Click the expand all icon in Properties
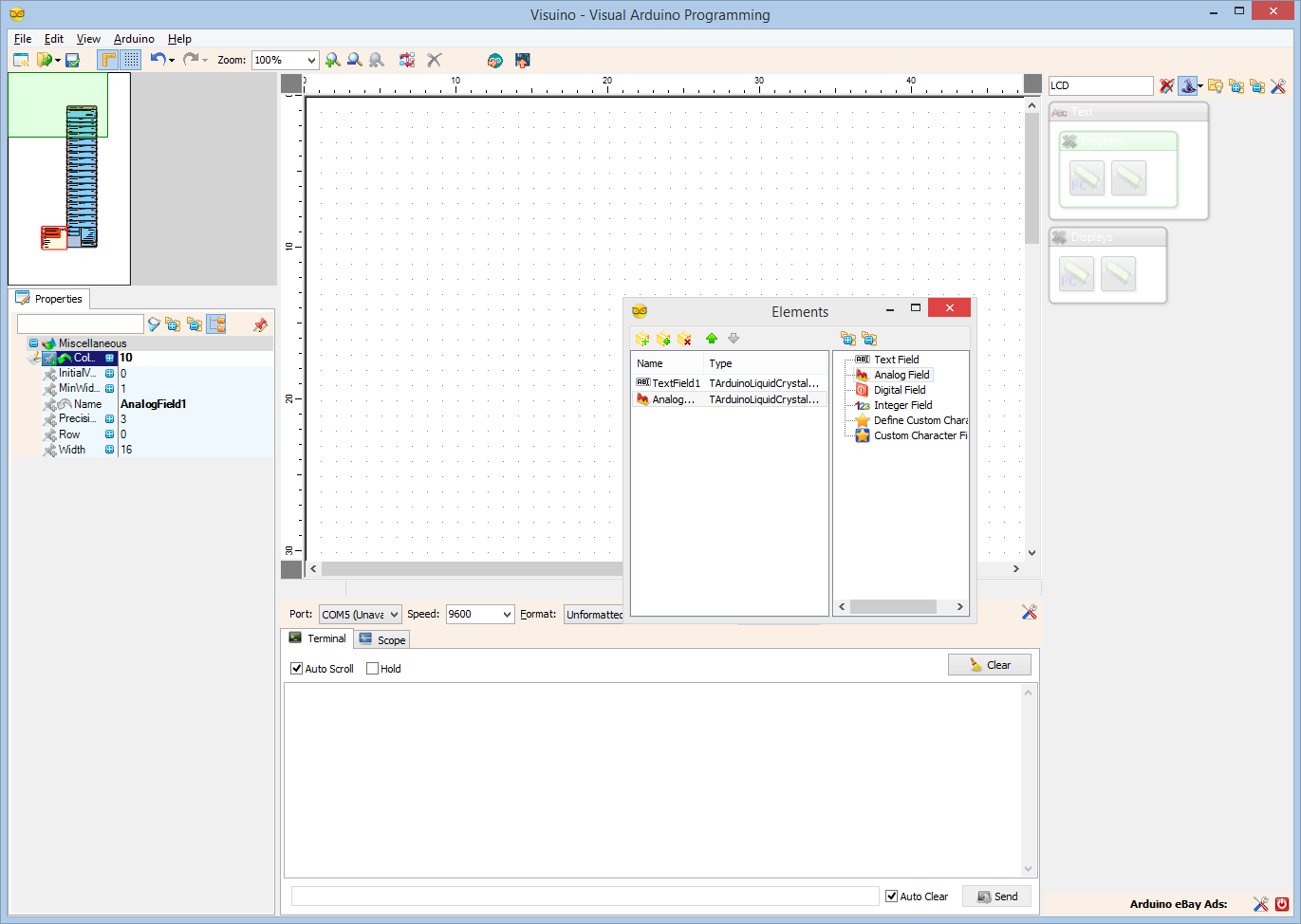Viewport: 1301px width, 924px height. tap(173, 324)
